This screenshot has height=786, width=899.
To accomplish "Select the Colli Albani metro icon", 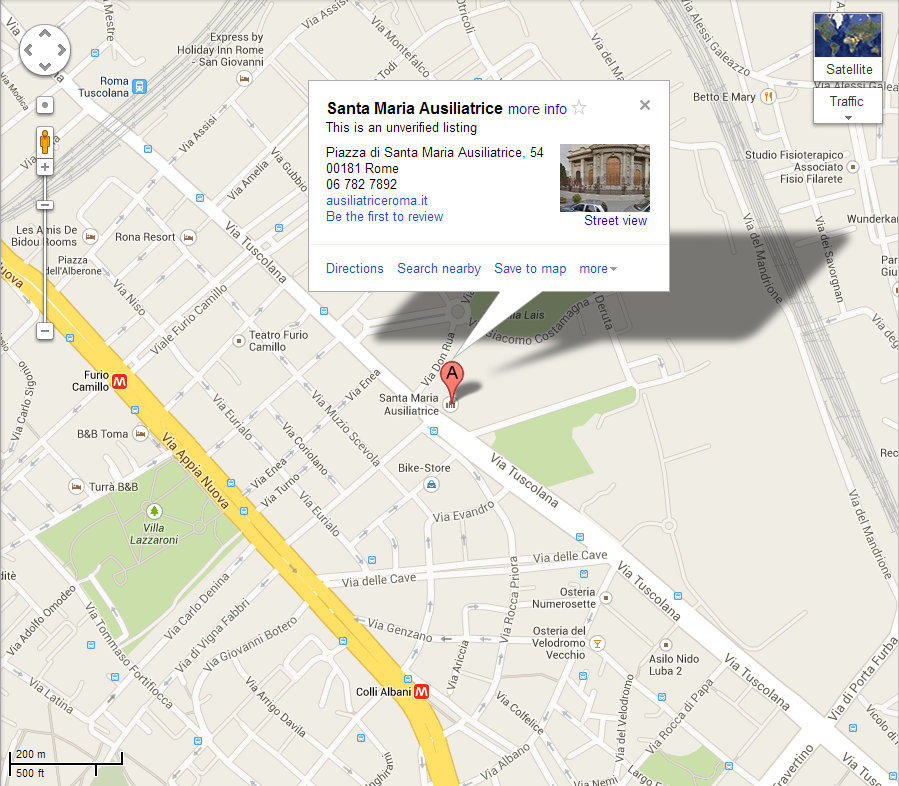I will click(x=421, y=691).
